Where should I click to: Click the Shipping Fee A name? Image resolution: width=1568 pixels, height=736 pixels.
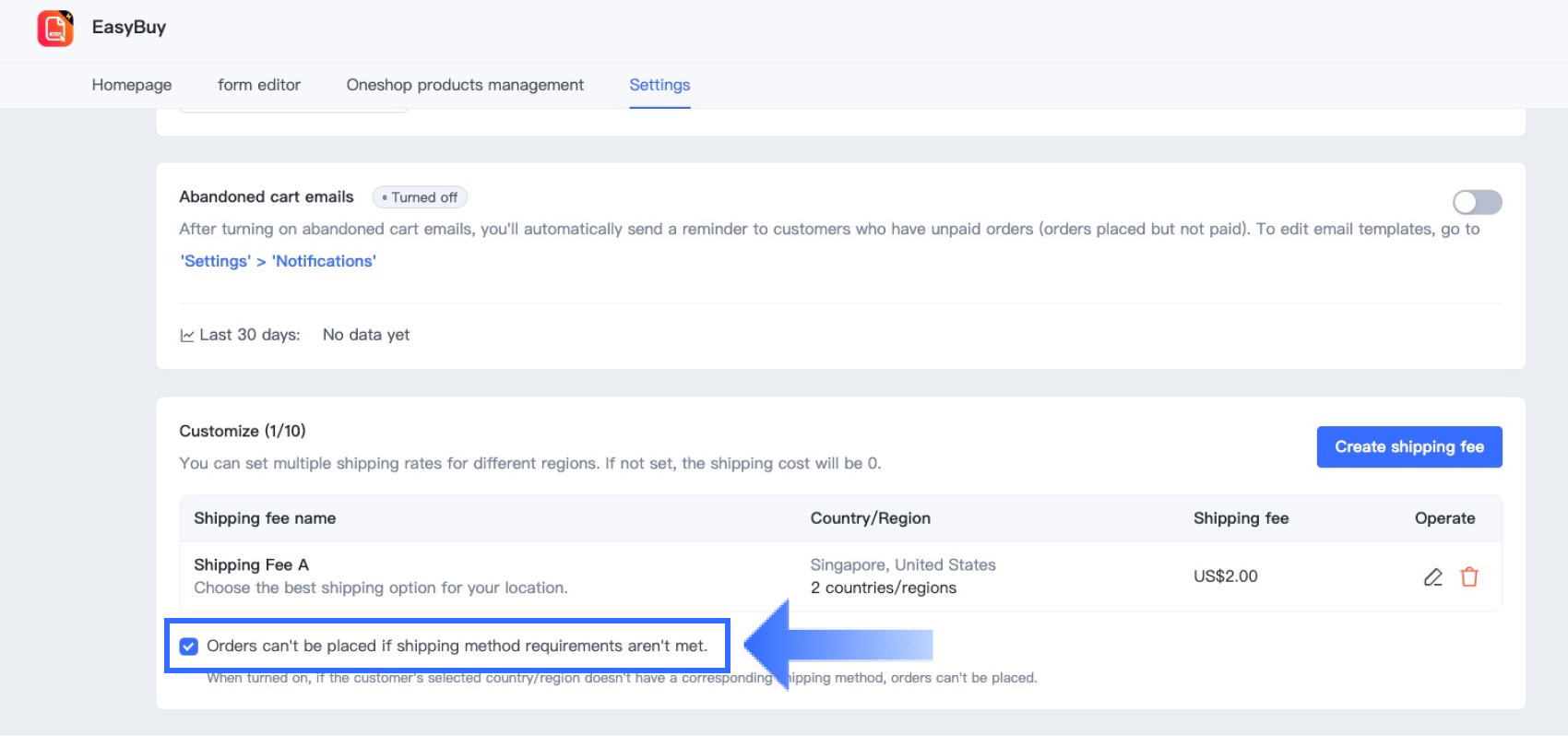[x=251, y=564]
